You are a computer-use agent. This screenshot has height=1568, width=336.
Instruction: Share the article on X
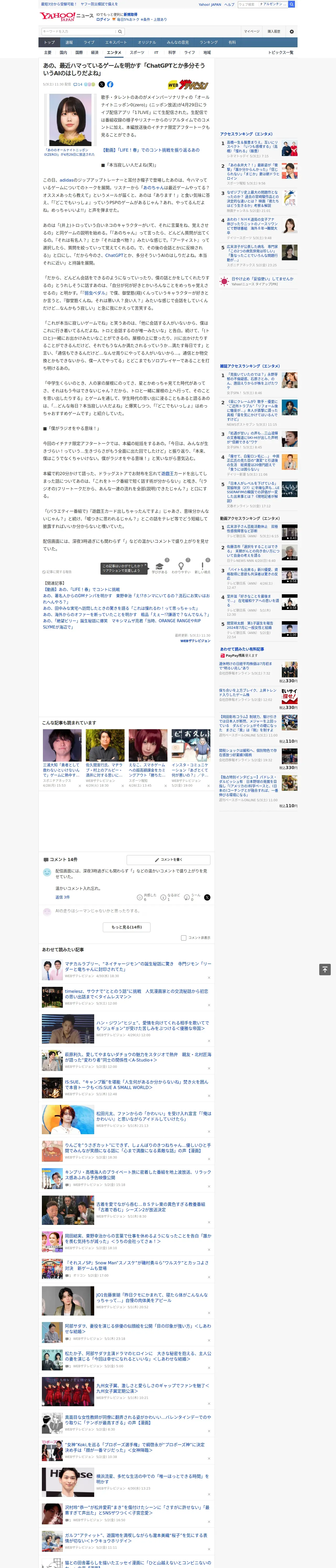(x=102, y=85)
